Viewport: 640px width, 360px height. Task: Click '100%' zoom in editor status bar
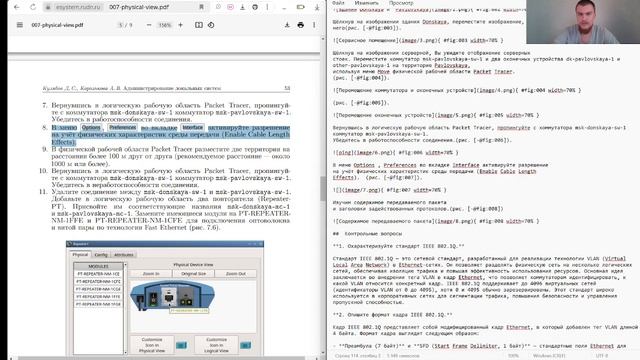[x=513, y=356]
